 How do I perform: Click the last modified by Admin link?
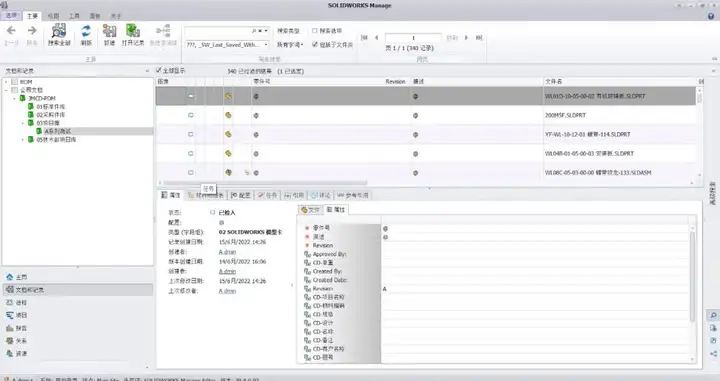tap(227, 291)
